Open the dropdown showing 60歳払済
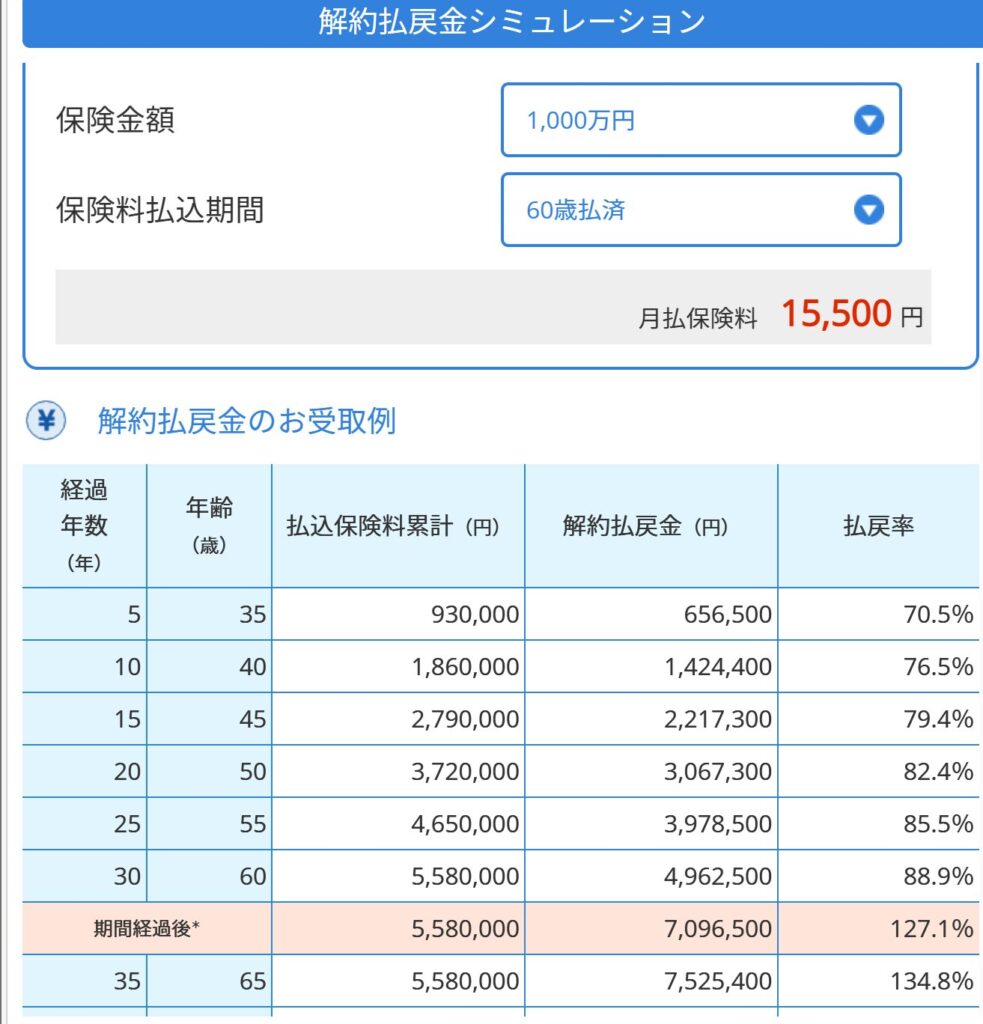The width and height of the screenshot is (983, 1024). click(700, 210)
